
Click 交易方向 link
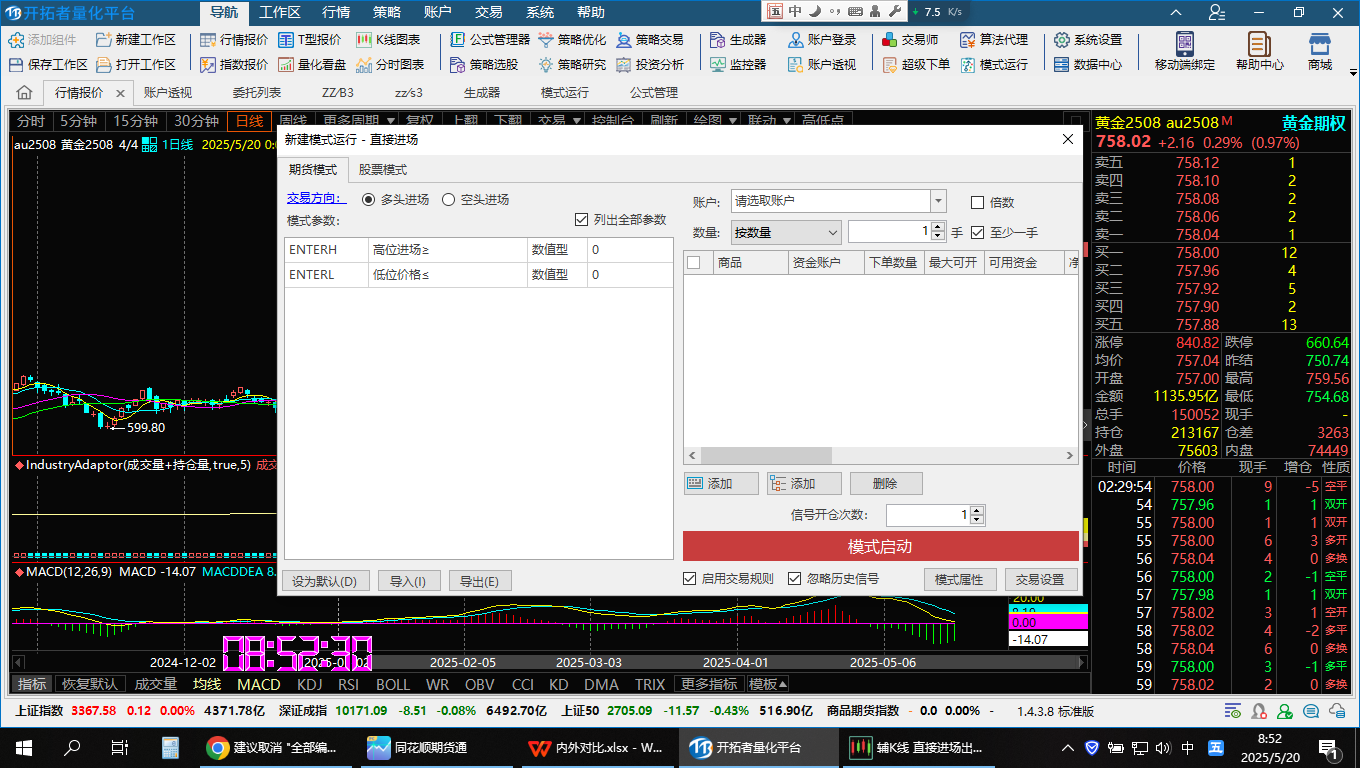316,199
